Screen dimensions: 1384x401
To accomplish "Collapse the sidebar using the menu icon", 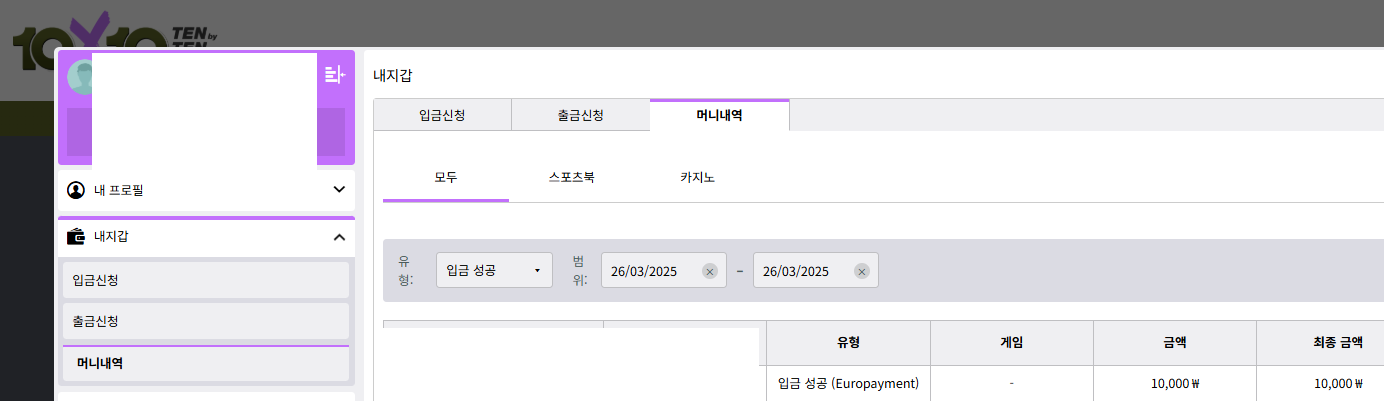I will [335, 74].
